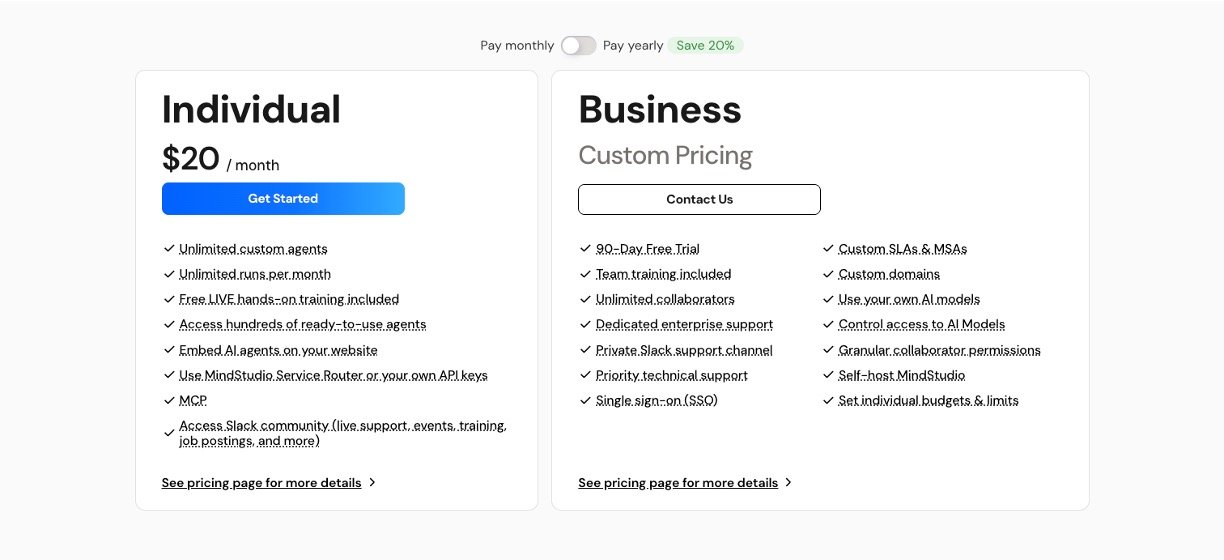Click checkmark icon beside Custom SLAs & MSAs
This screenshot has width=1224, height=560.
[828, 248]
